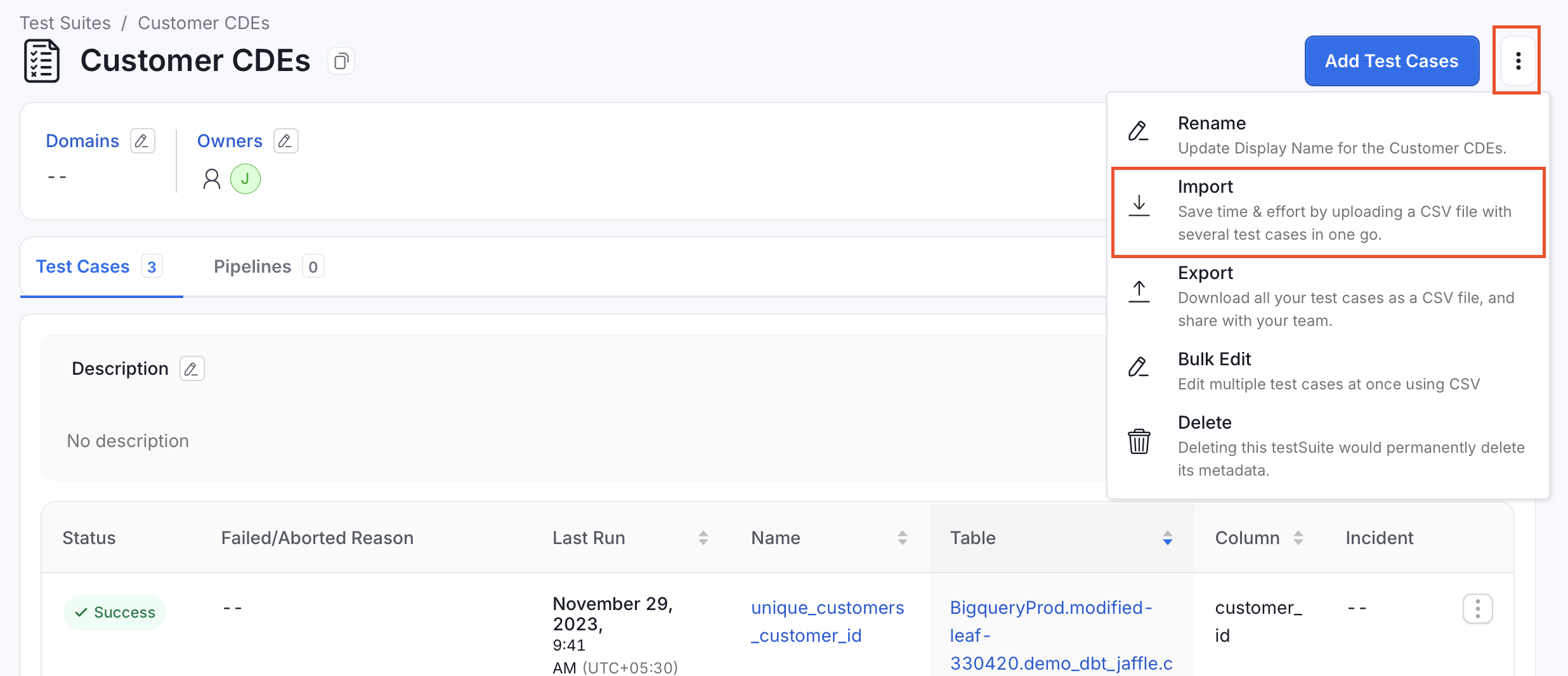Edit the Description with its pencil icon
1568x676 pixels.
(x=192, y=368)
